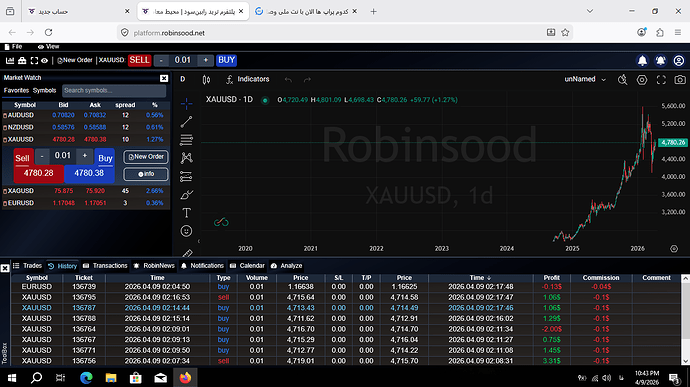Screen dimensions: 690x387
Task: Select the crosshair cursor tool
Action: click(x=186, y=104)
